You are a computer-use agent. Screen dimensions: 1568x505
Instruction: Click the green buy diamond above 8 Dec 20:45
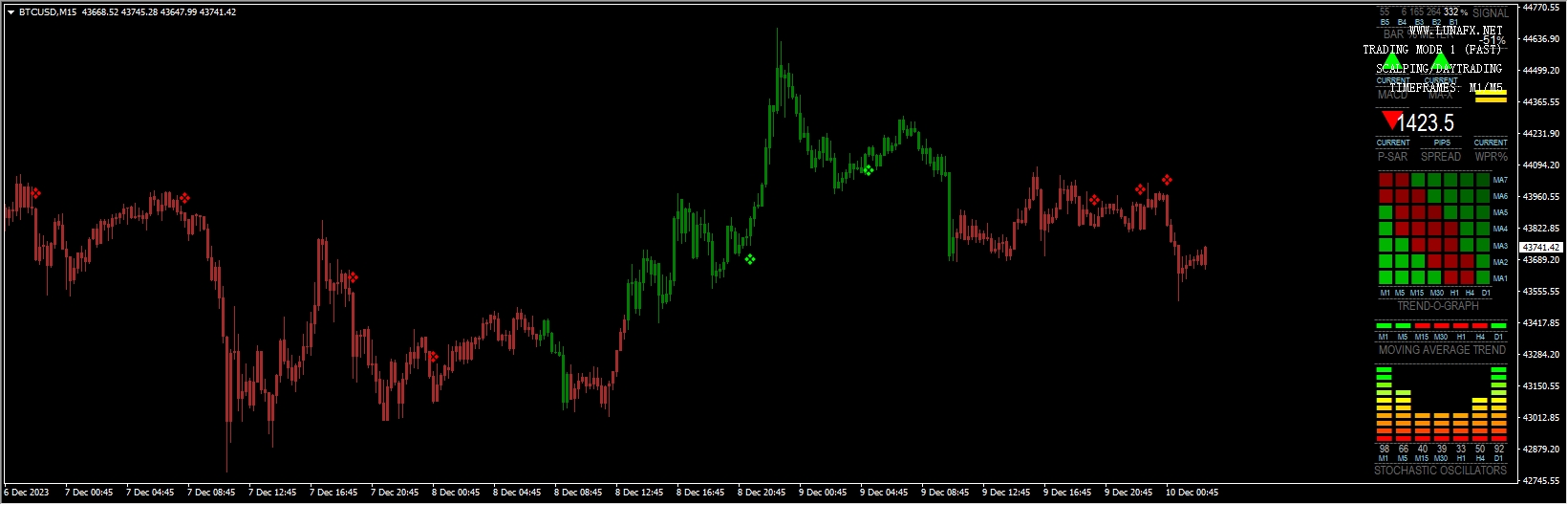pyautogui.click(x=750, y=259)
